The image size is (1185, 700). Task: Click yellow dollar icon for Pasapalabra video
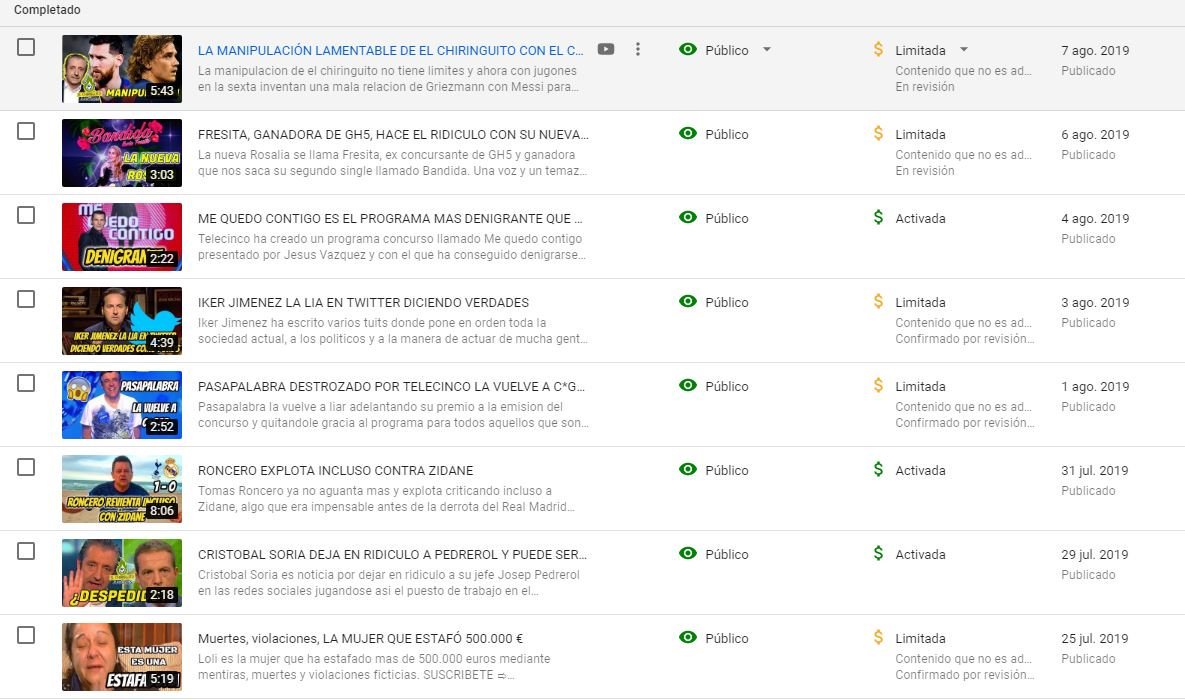(x=878, y=385)
